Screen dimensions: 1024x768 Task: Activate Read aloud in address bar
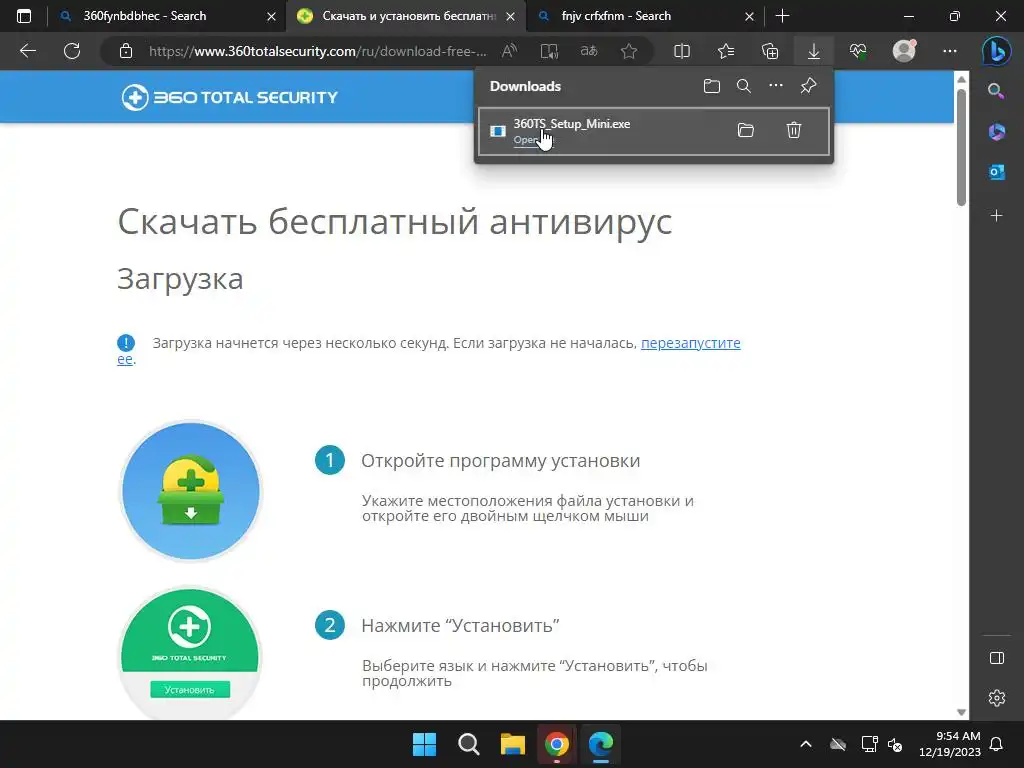click(509, 51)
